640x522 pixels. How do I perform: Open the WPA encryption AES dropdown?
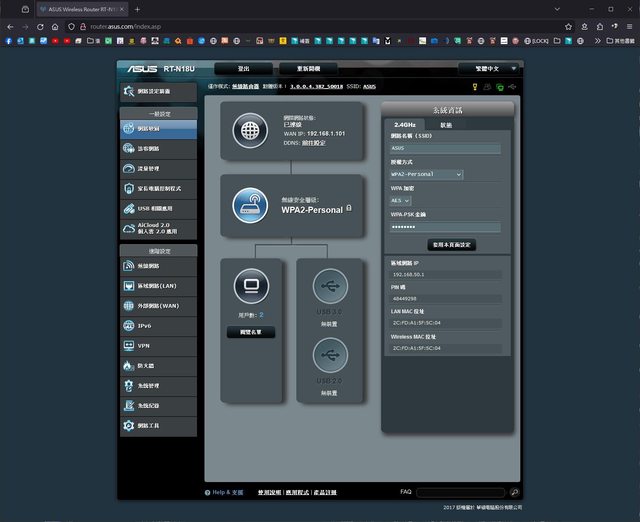pyautogui.click(x=400, y=200)
